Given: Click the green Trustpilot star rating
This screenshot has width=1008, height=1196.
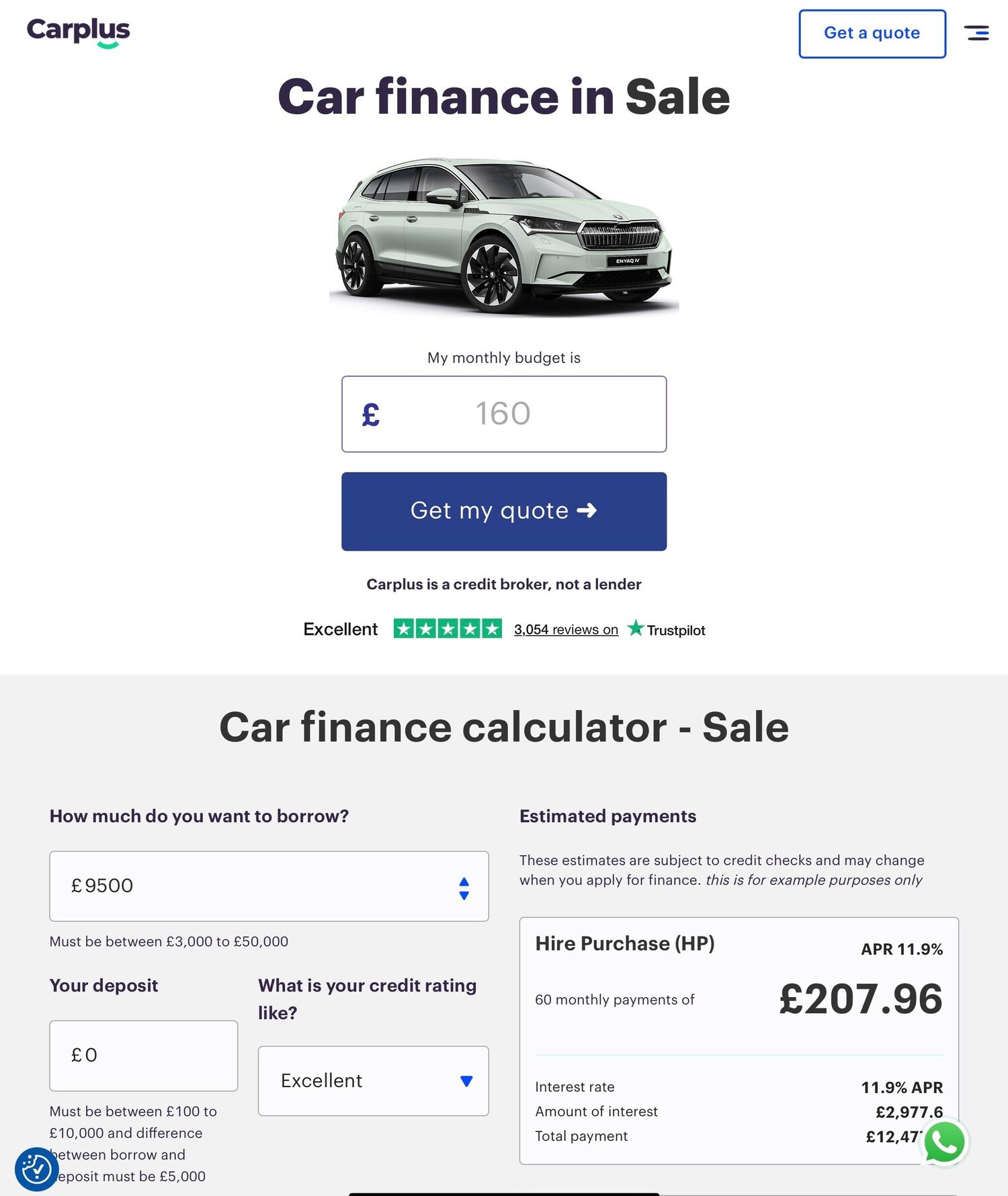Looking at the screenshot, I should click(448, 629).
